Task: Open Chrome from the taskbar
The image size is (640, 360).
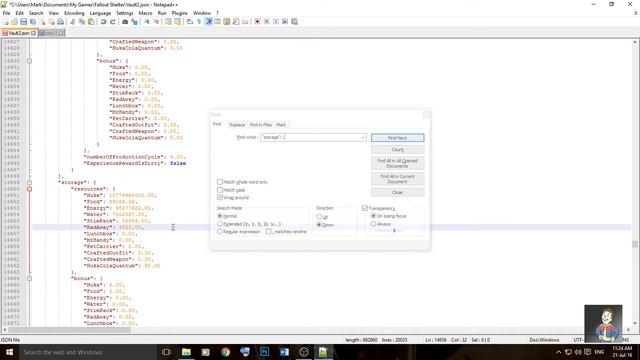Action: pyautogui.click(x=225, y=352)
